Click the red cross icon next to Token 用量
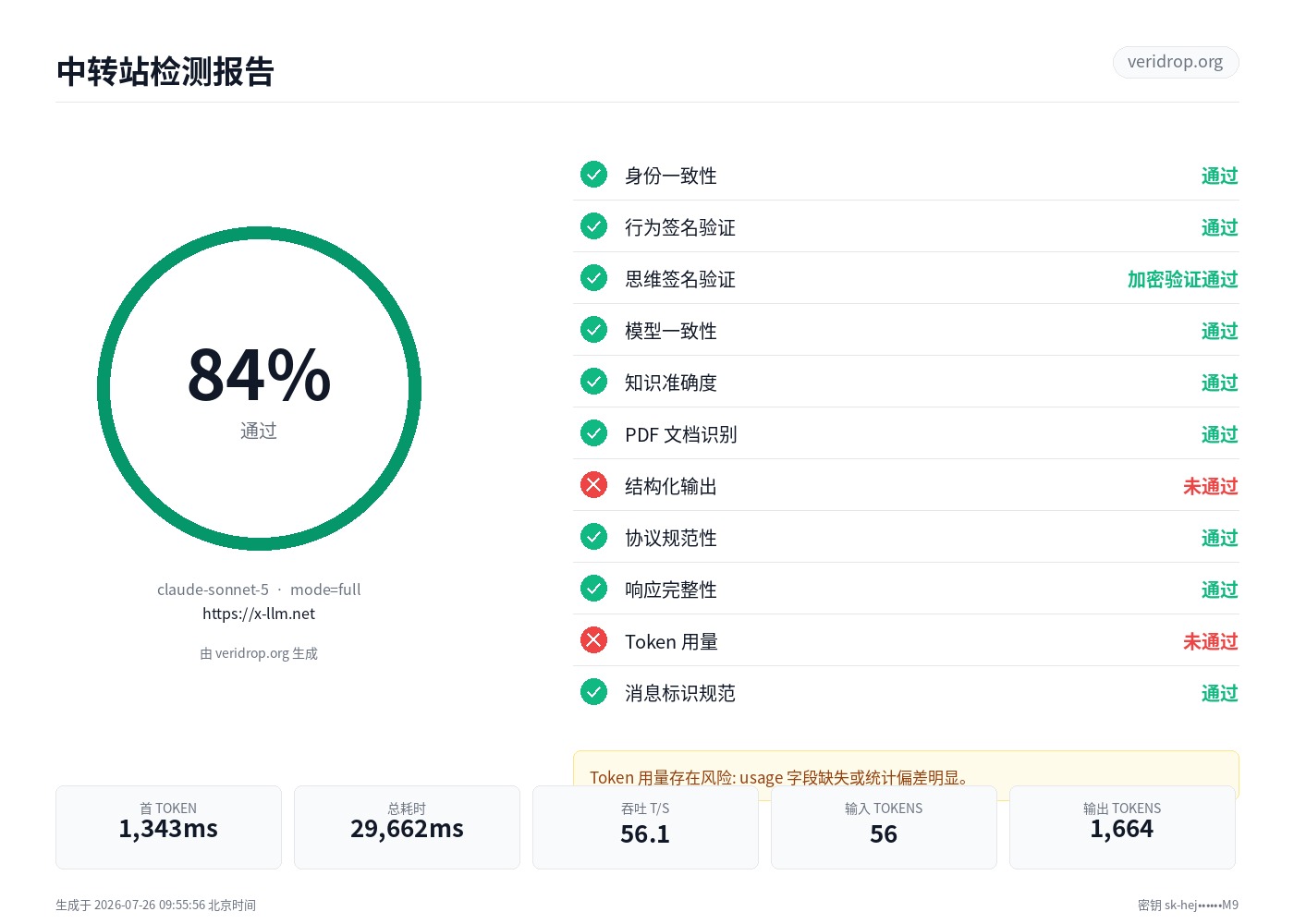This screenshot has width=1294, height=924. click(x=593, y=640)
